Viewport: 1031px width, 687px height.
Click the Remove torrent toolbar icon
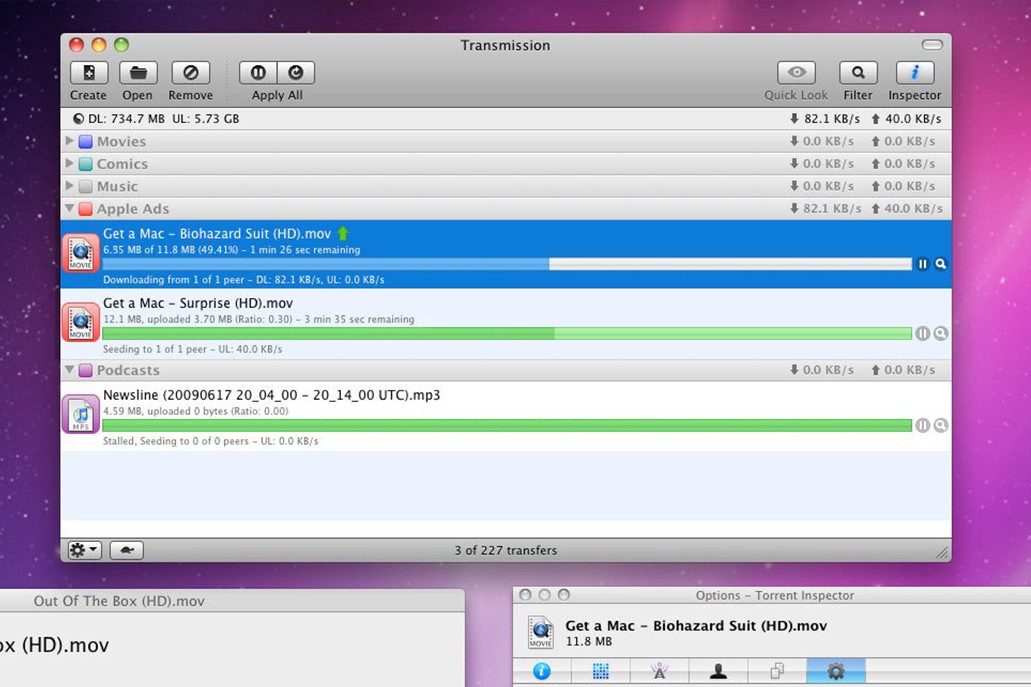coord(190,73)
